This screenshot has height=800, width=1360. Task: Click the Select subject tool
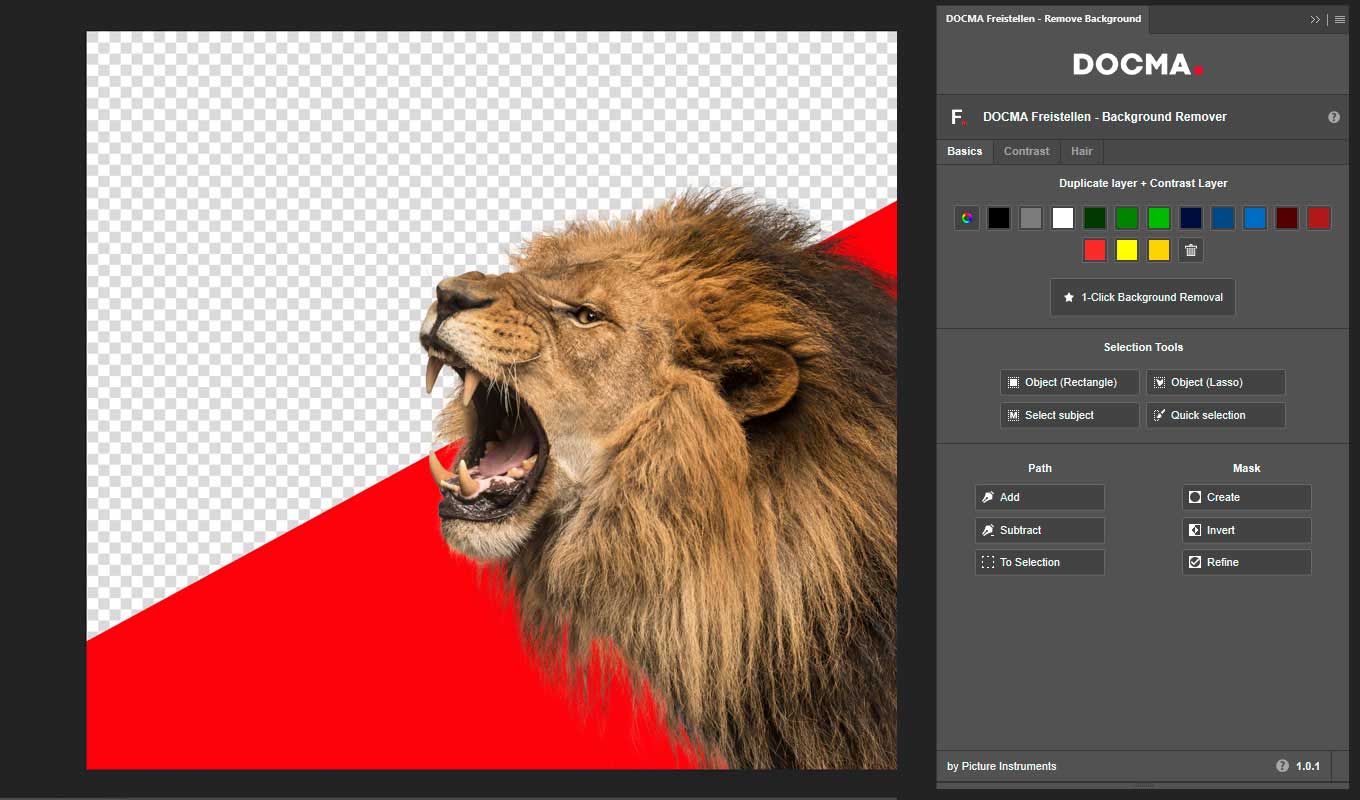point(1069,415)
